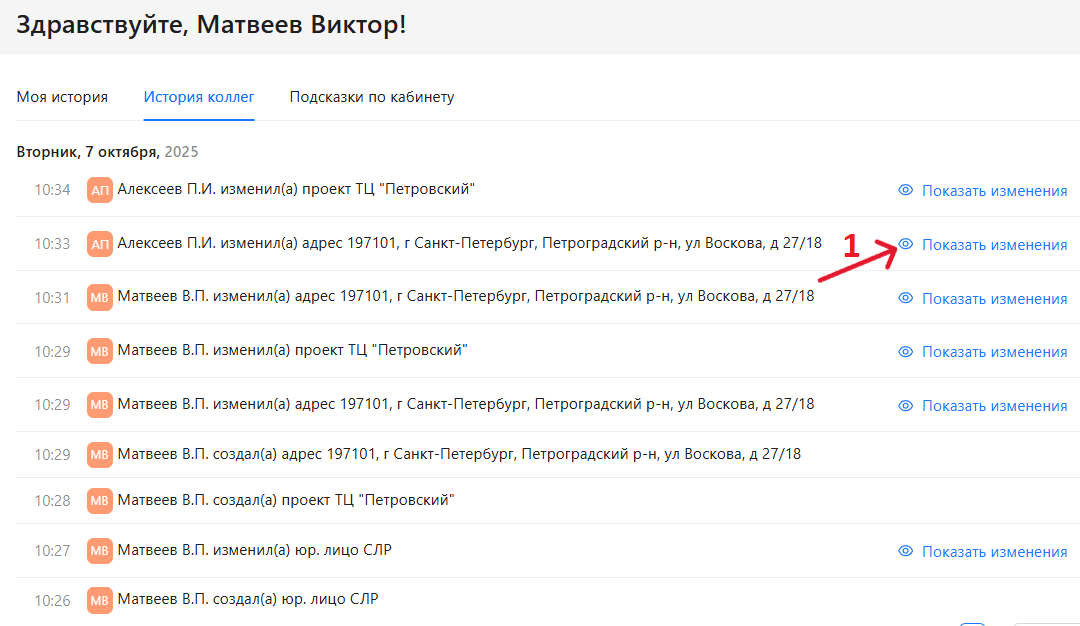Toggle the eye icon on the 10:31 address change row

[905, 298]
